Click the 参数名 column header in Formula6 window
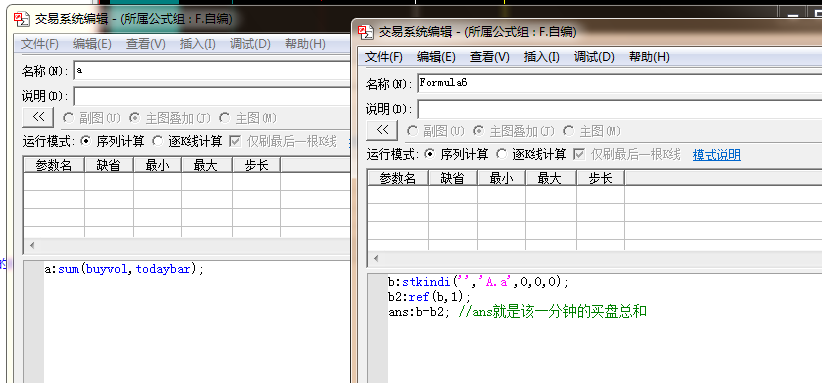 [398, 179]
